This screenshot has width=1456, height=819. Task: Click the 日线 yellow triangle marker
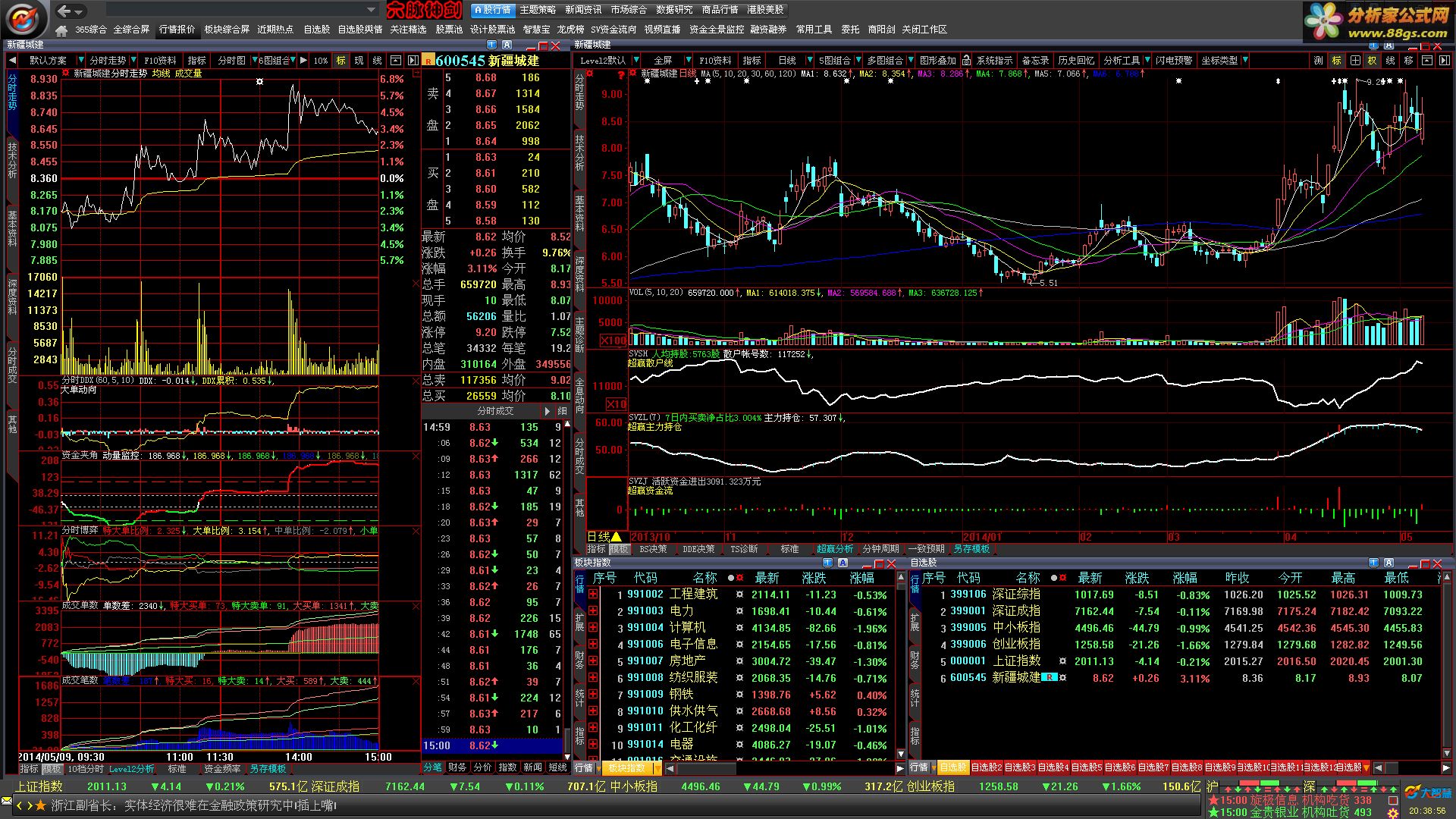coord(617,537)
